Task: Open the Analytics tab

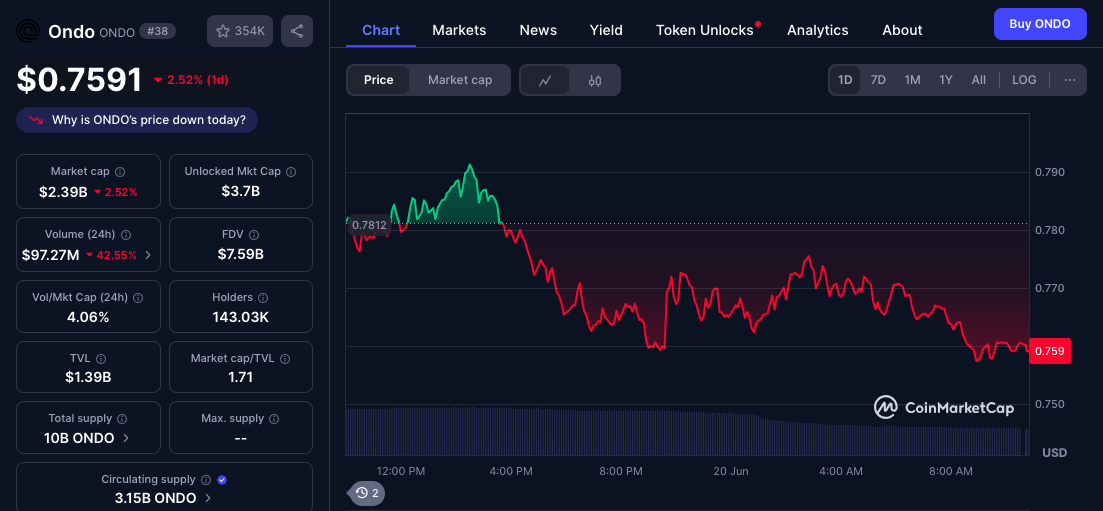Action: click(817, 30)
